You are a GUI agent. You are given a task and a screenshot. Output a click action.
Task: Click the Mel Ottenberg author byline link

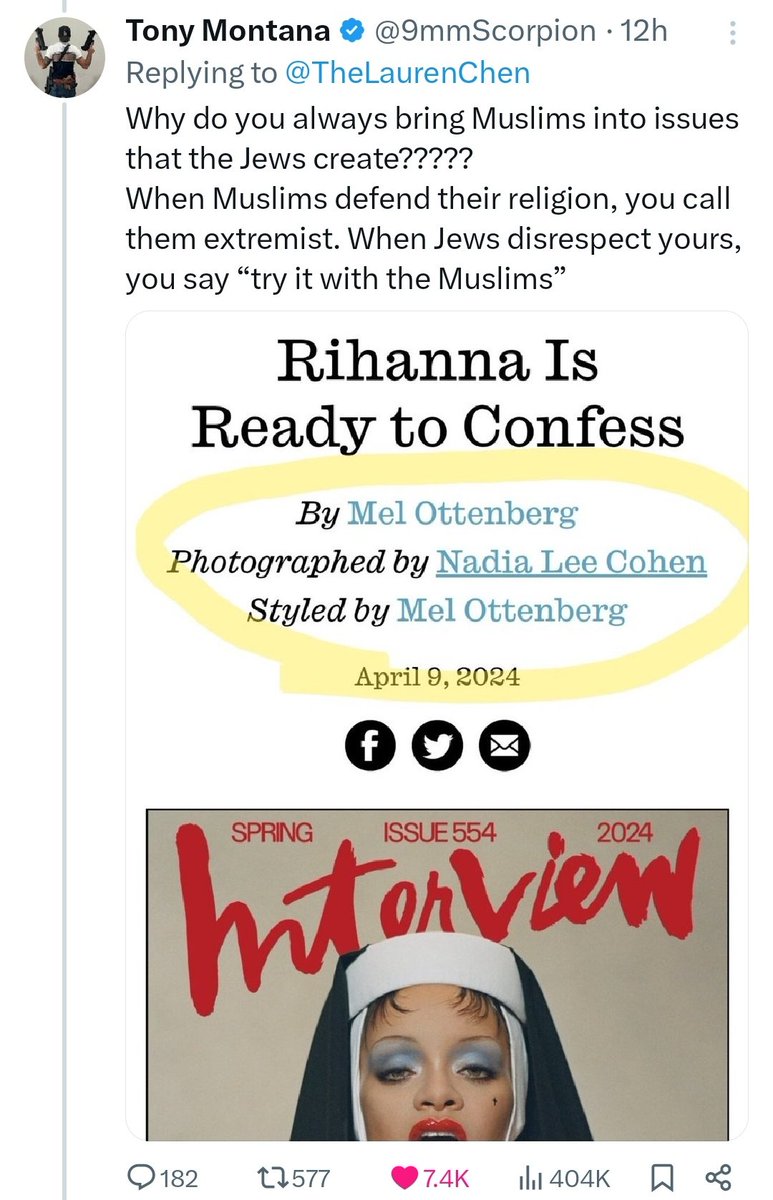(x=462, y=514)
